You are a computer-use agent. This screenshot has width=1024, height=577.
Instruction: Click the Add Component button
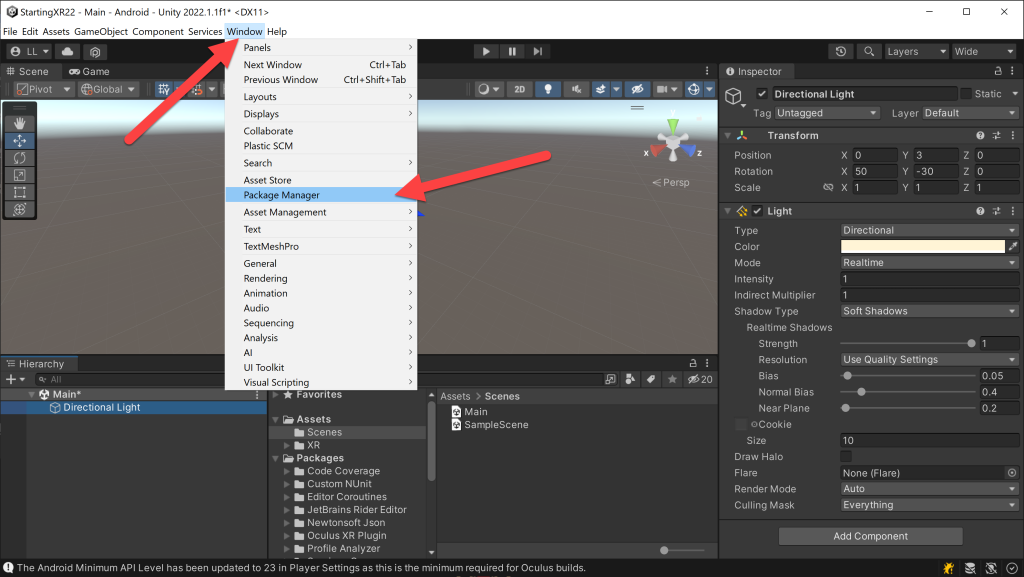click(x=870, y=536)
